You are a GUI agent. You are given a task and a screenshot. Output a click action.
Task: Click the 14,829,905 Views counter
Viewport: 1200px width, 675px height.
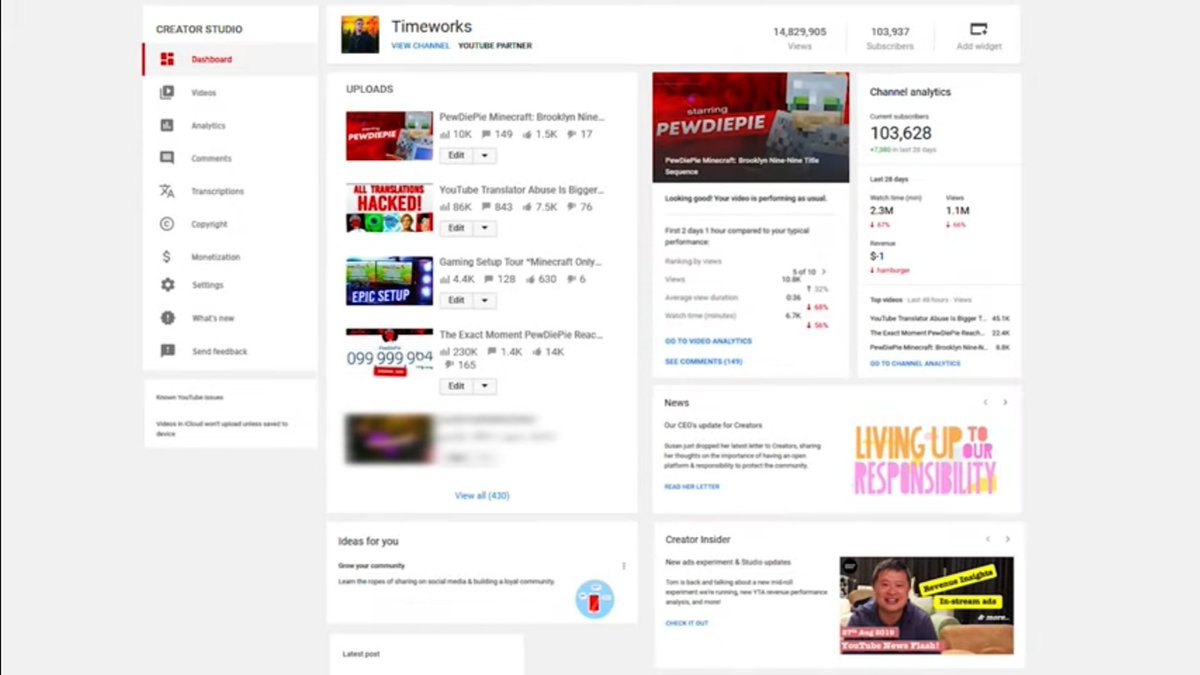[799, 38]
